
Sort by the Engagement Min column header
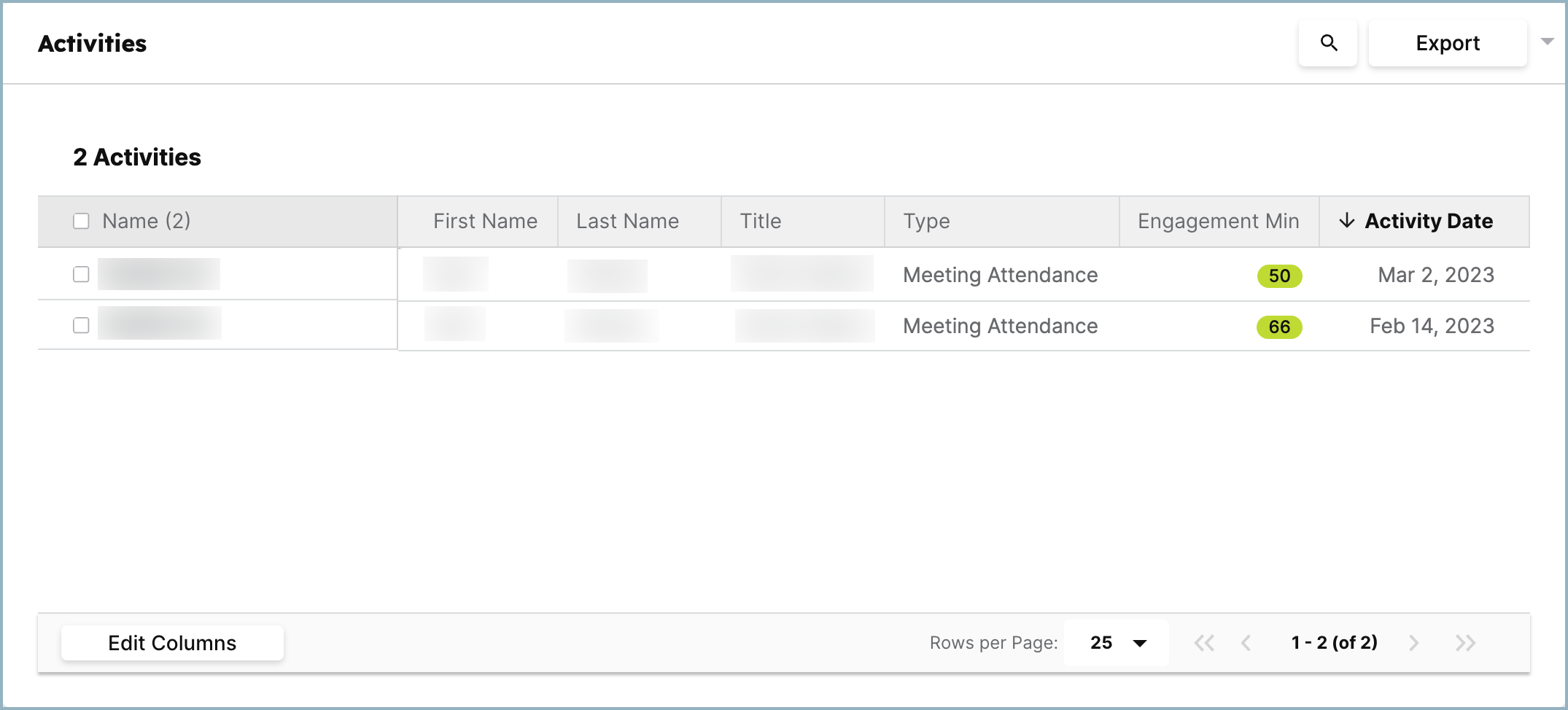(1216, 221)
